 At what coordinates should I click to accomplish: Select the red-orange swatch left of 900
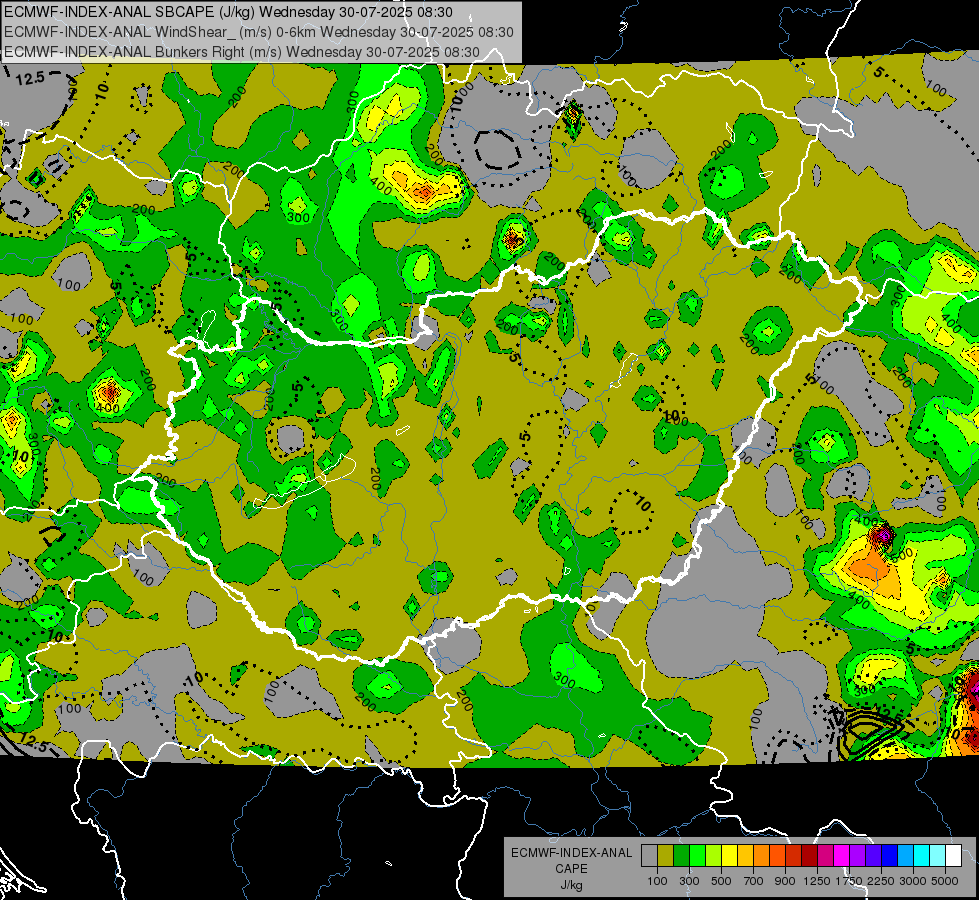click(777, 856)
